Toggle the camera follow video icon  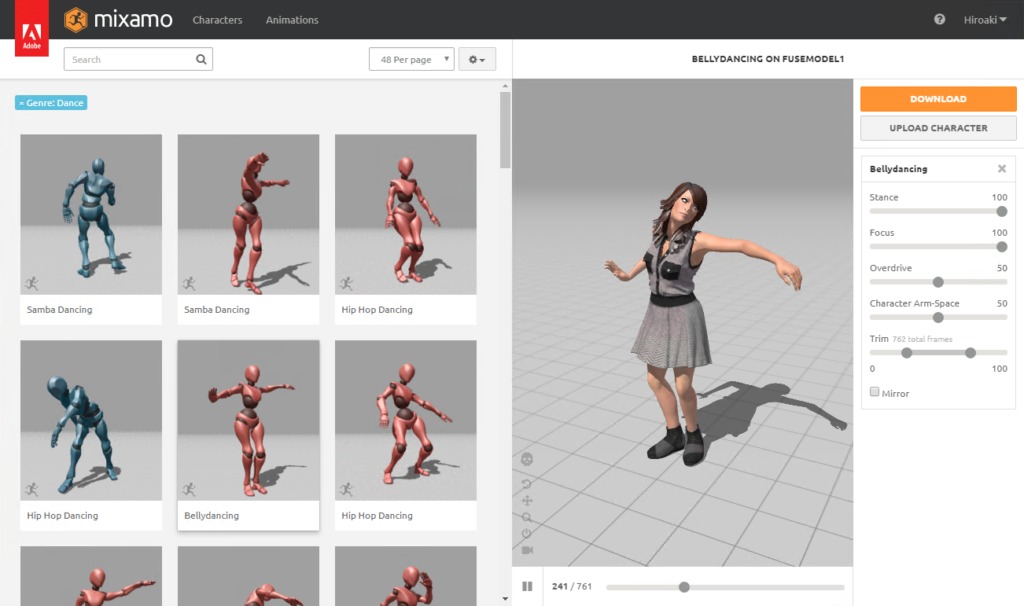click(x=528, y=550)
